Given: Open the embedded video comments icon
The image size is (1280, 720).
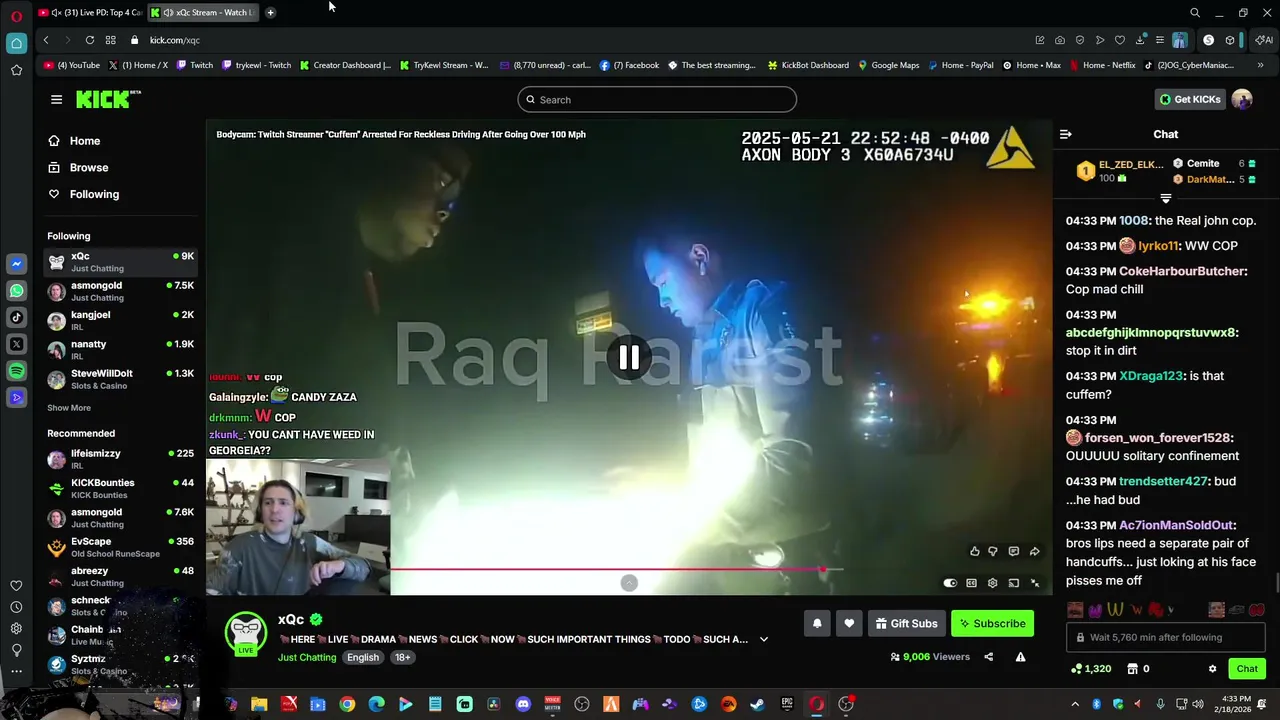Looking at the screenshot, I should (1013, 551).
